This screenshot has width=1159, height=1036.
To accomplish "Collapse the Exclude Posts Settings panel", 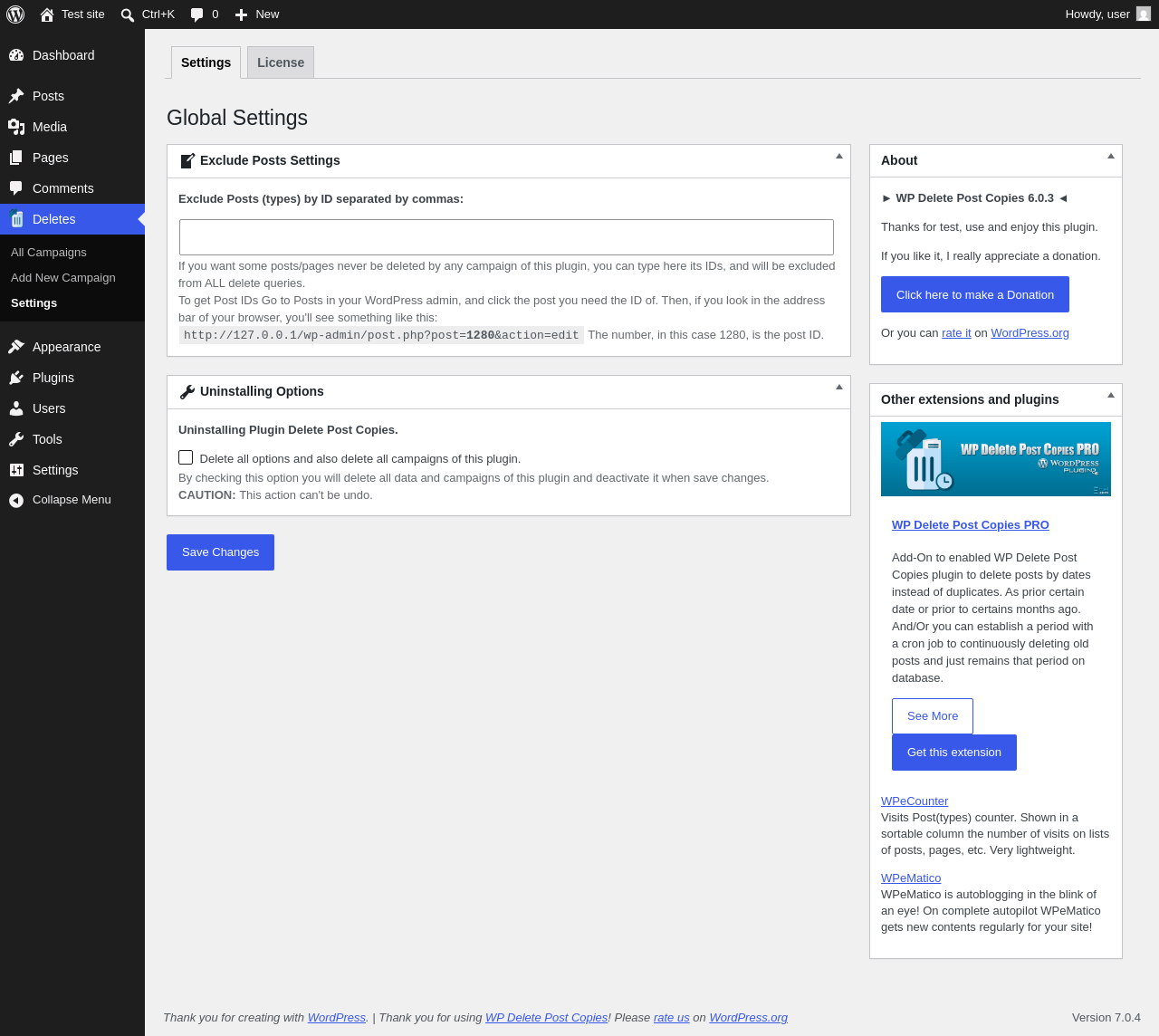I will point(839,156).
